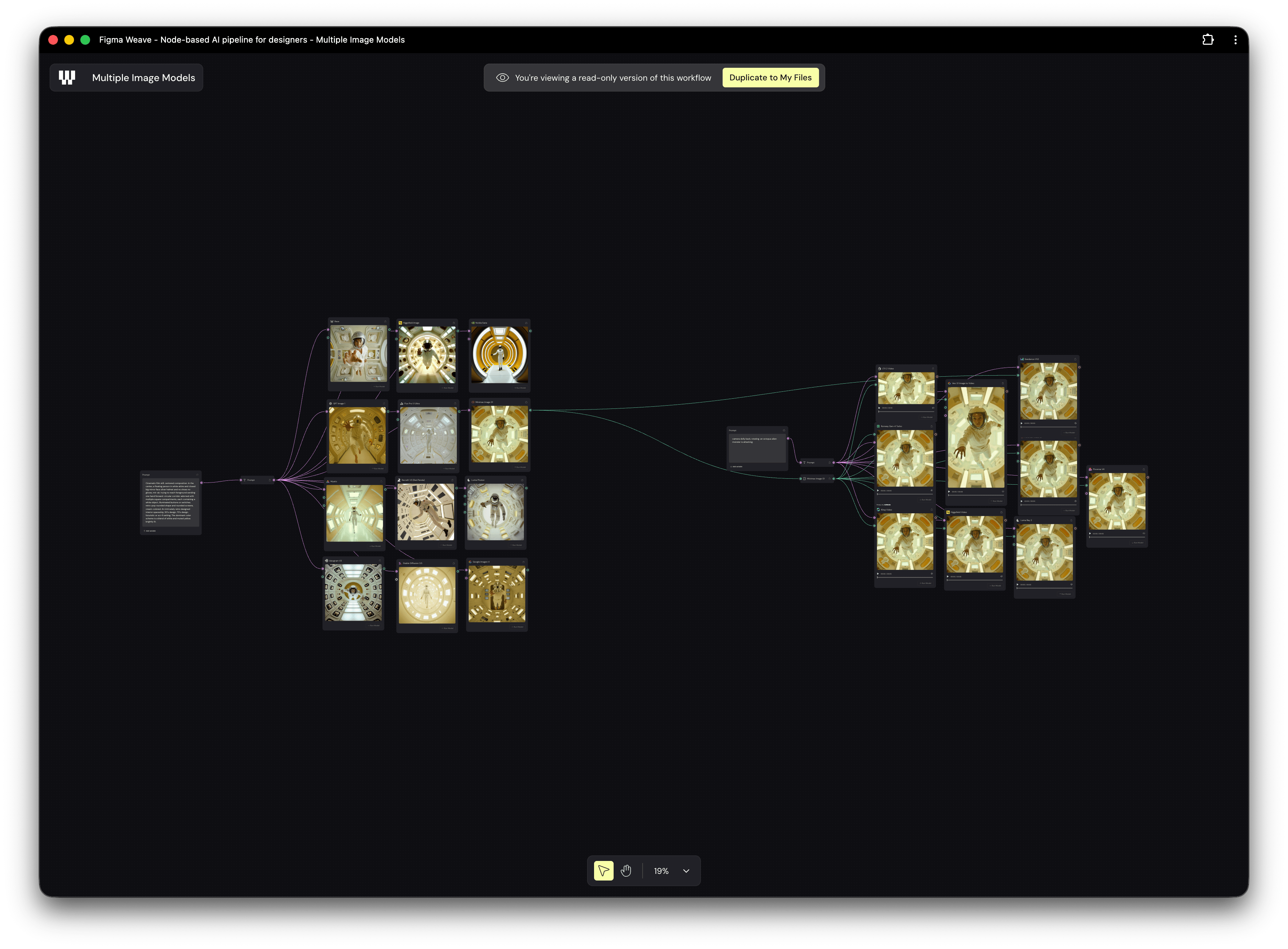Click the browser extensions puzzle icon
Image resolution: width=1288 pixels, height=949 pixels.
click(x=1208, y=39)
